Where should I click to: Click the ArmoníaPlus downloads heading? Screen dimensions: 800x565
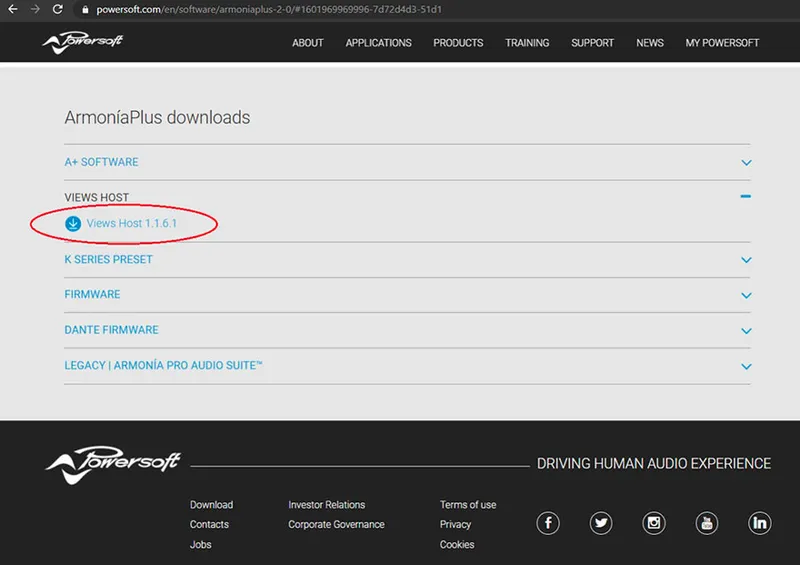point(157,117)
